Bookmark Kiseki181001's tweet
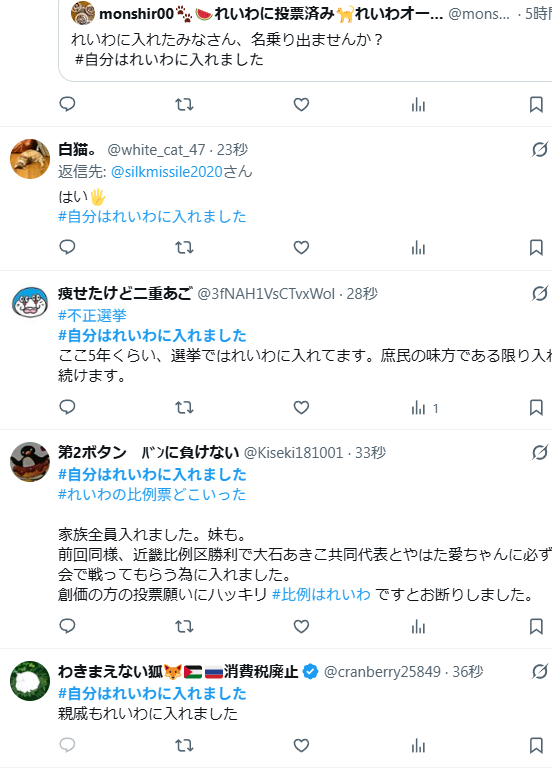552x769 pixels. tap(536, 626)
